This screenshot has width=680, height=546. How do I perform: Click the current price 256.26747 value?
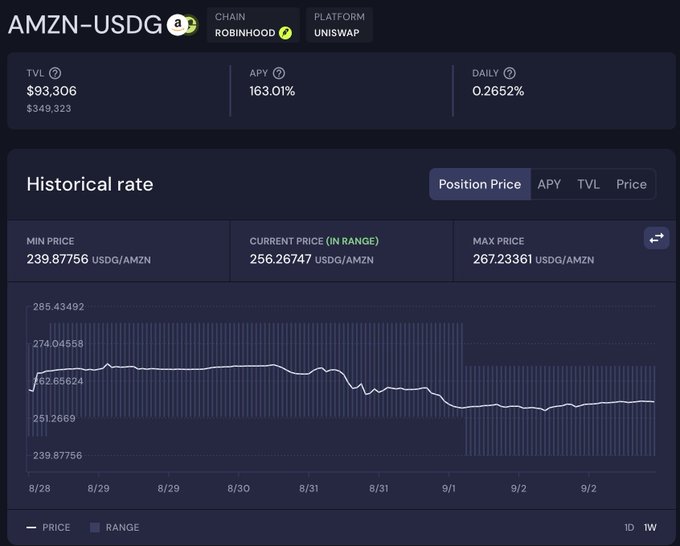(281, 259)
